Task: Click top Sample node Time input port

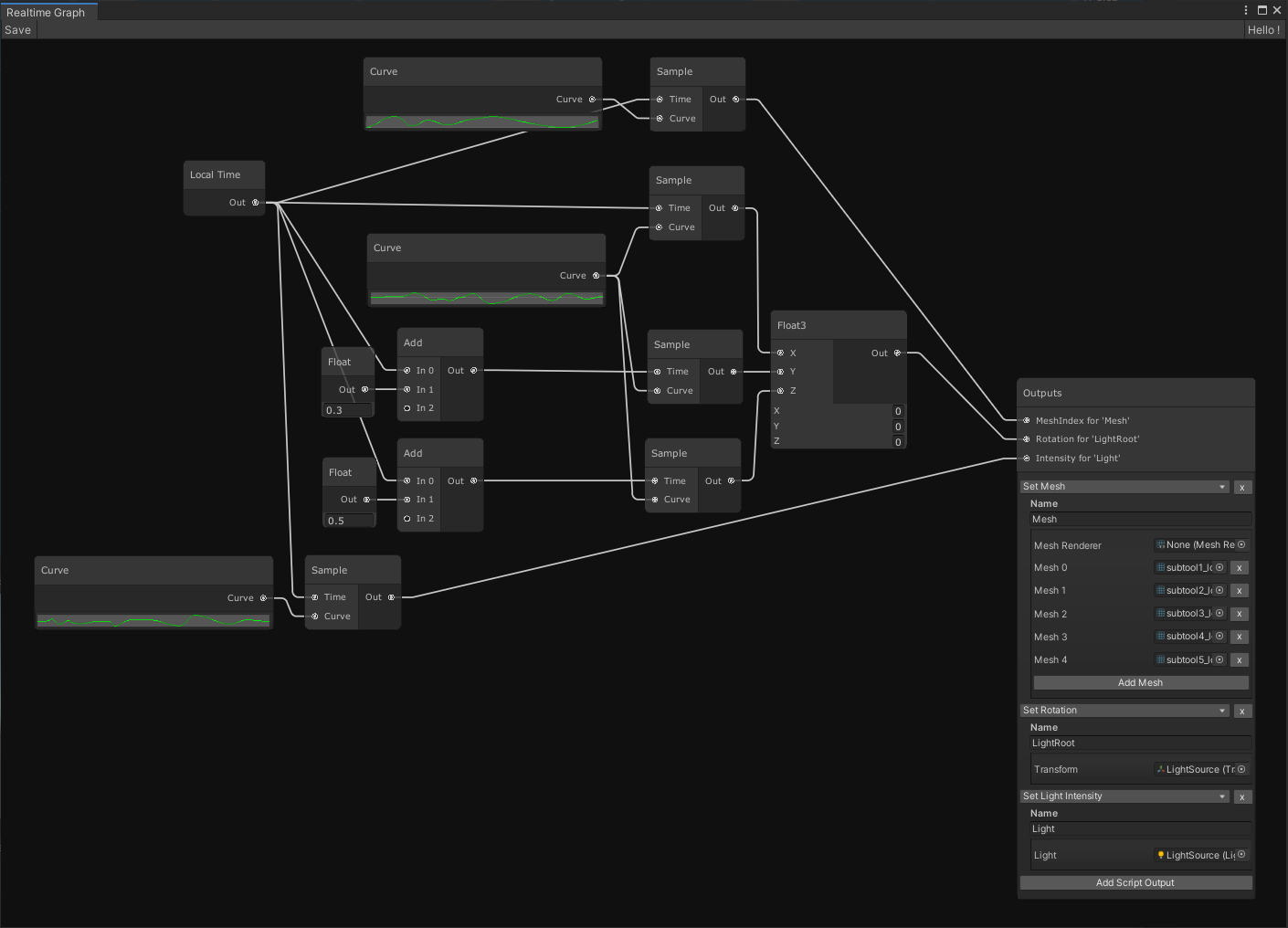Action: pos(660,100)
